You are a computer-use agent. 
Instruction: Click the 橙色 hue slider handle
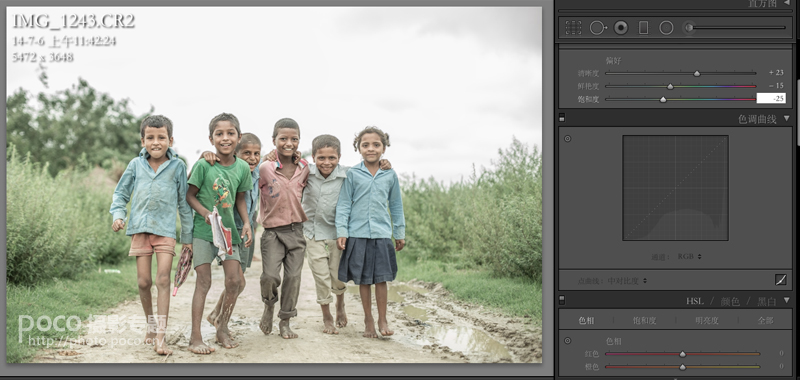tap(683, 367)
